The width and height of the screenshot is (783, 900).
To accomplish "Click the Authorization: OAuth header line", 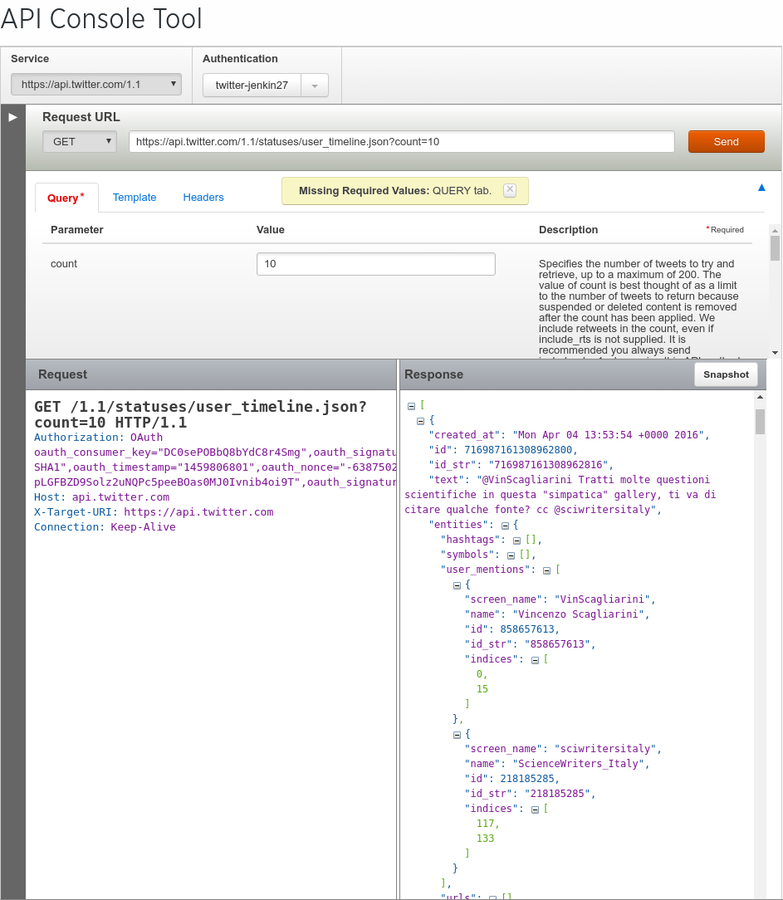I will [x=98, y=437].
